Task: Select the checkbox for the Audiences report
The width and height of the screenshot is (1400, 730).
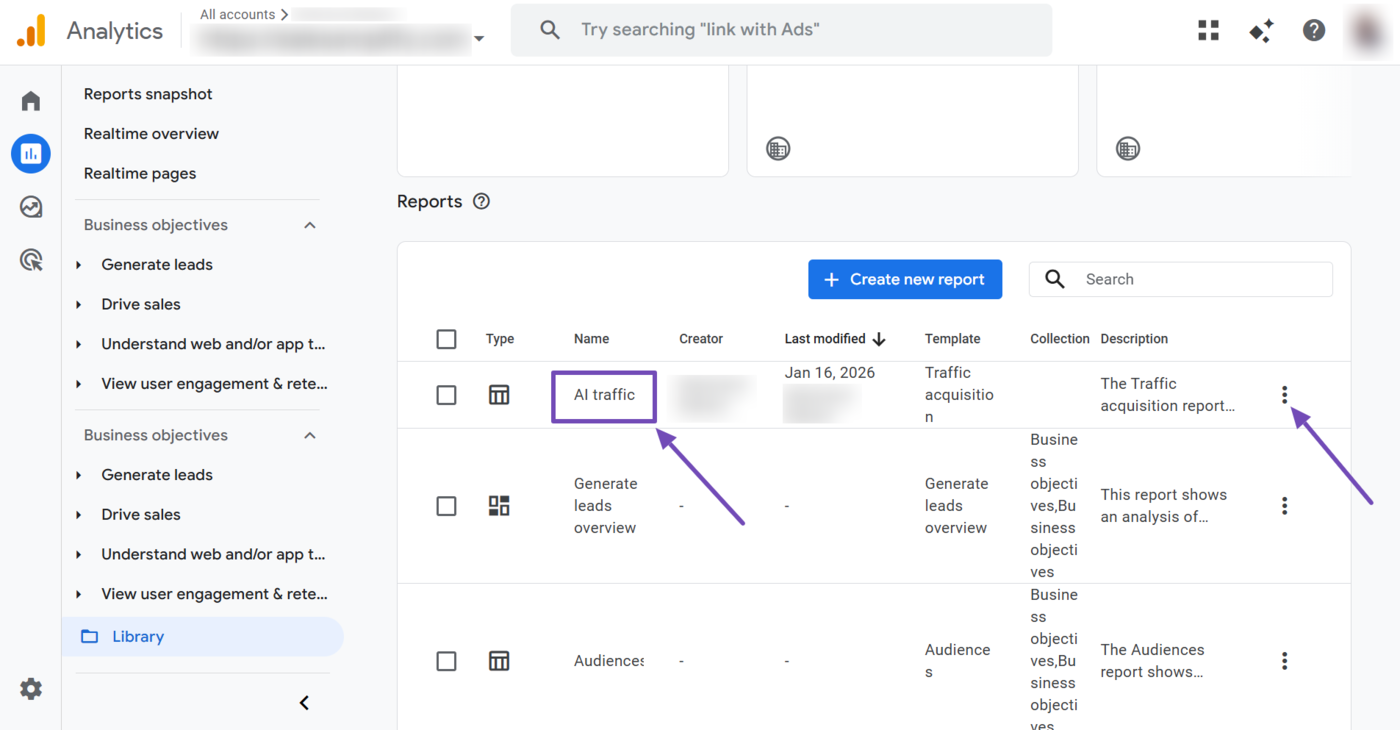Action: (x=446, y=660)
